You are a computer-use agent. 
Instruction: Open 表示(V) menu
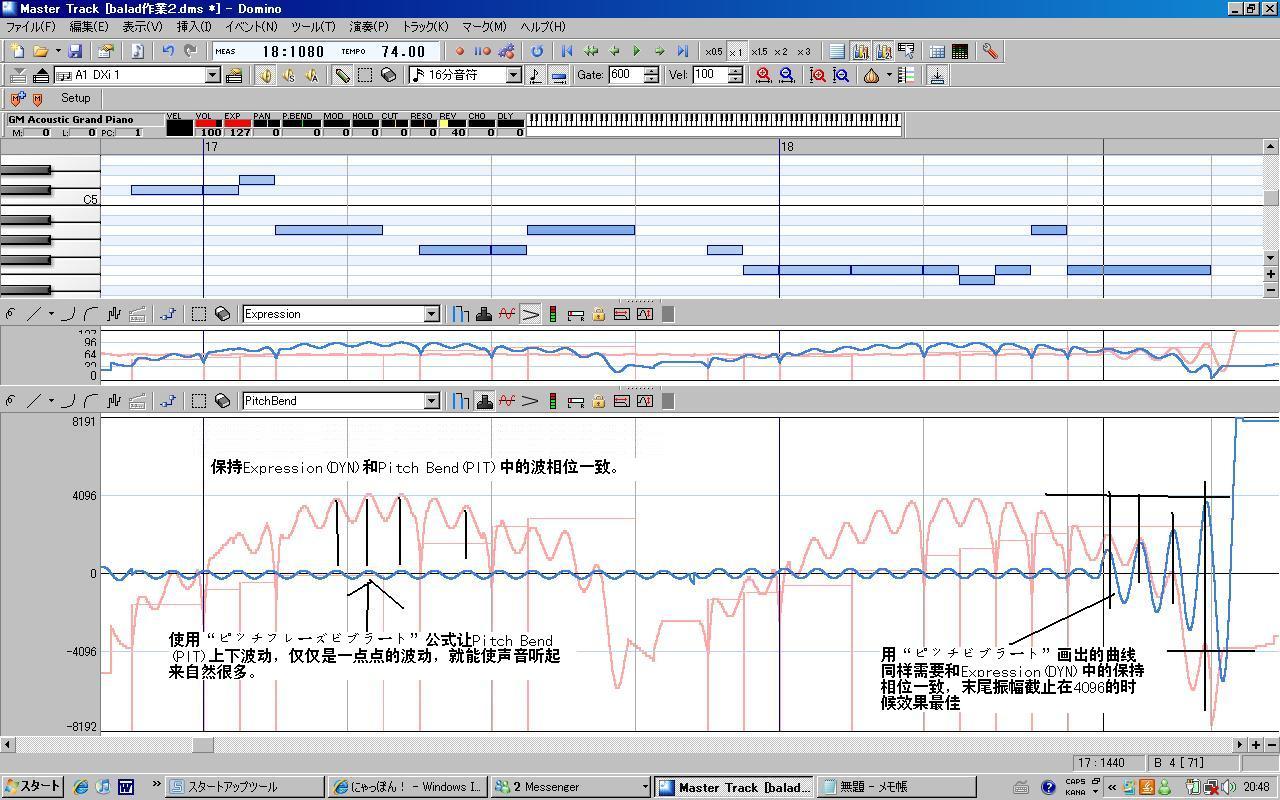pyautogui.click(x=142, y=27)
